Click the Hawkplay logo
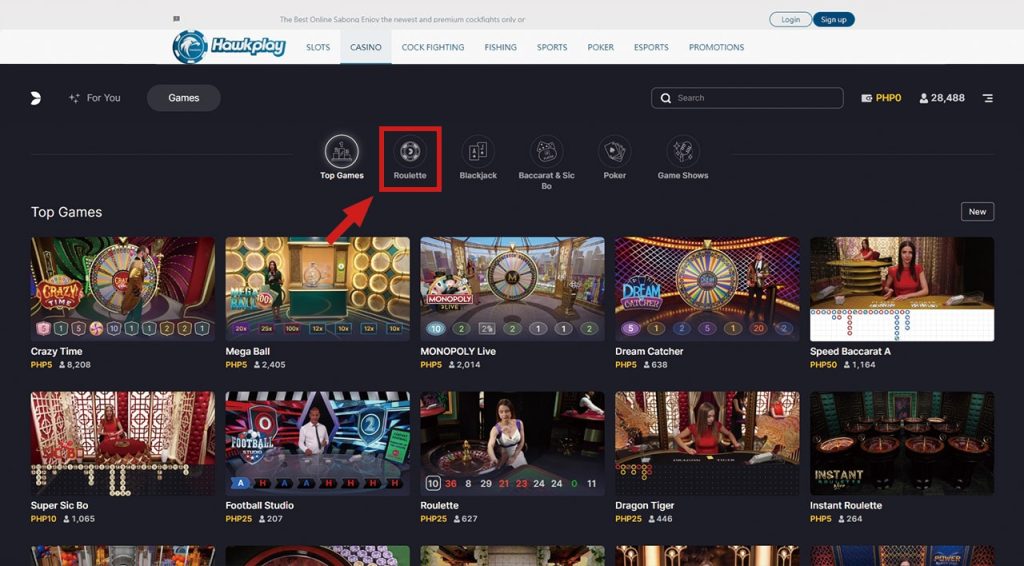The width and height of the screenshot is (1024, 566). pos(229,46)
